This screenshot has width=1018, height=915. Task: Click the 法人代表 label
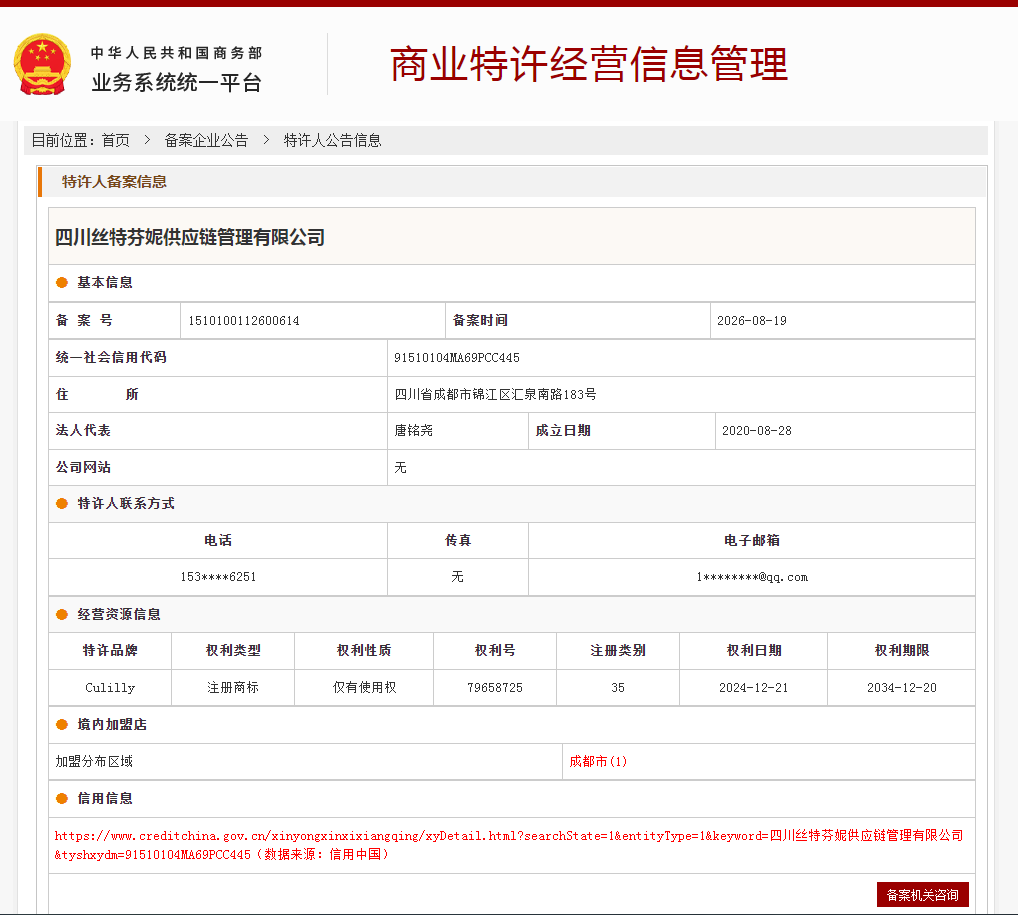point(83,430)
